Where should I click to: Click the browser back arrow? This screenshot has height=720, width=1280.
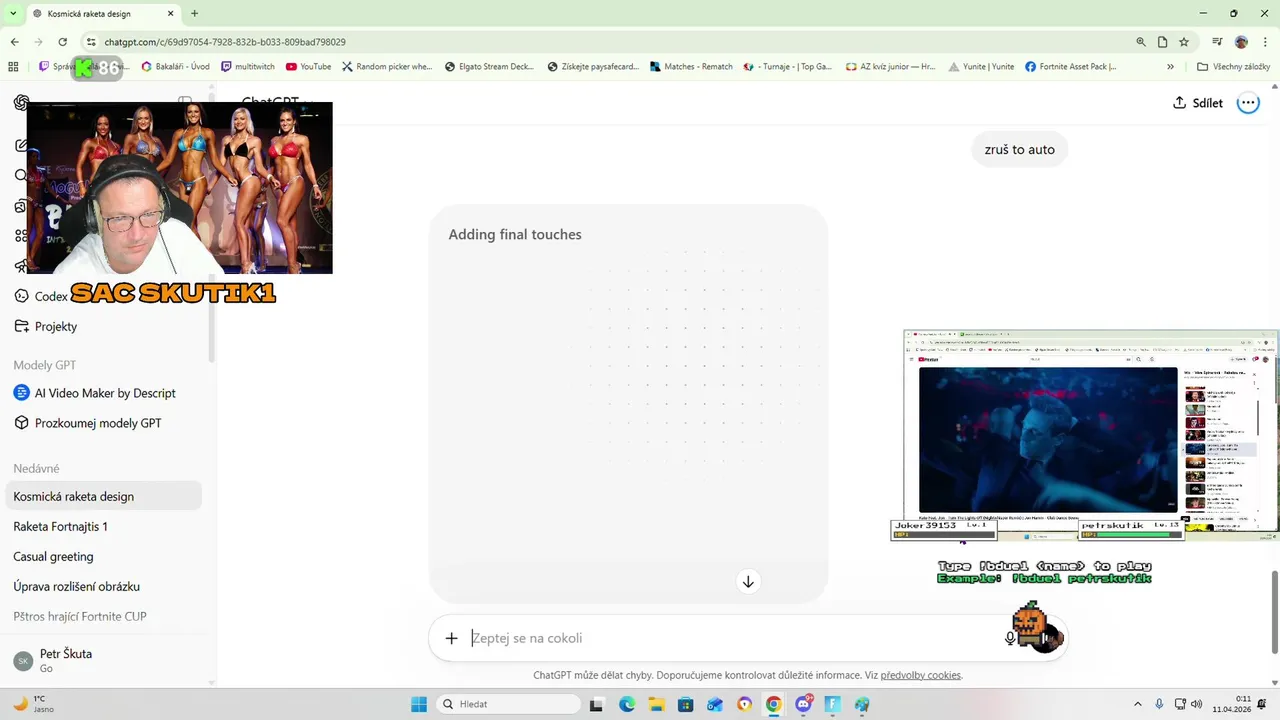tap(14, 42)
